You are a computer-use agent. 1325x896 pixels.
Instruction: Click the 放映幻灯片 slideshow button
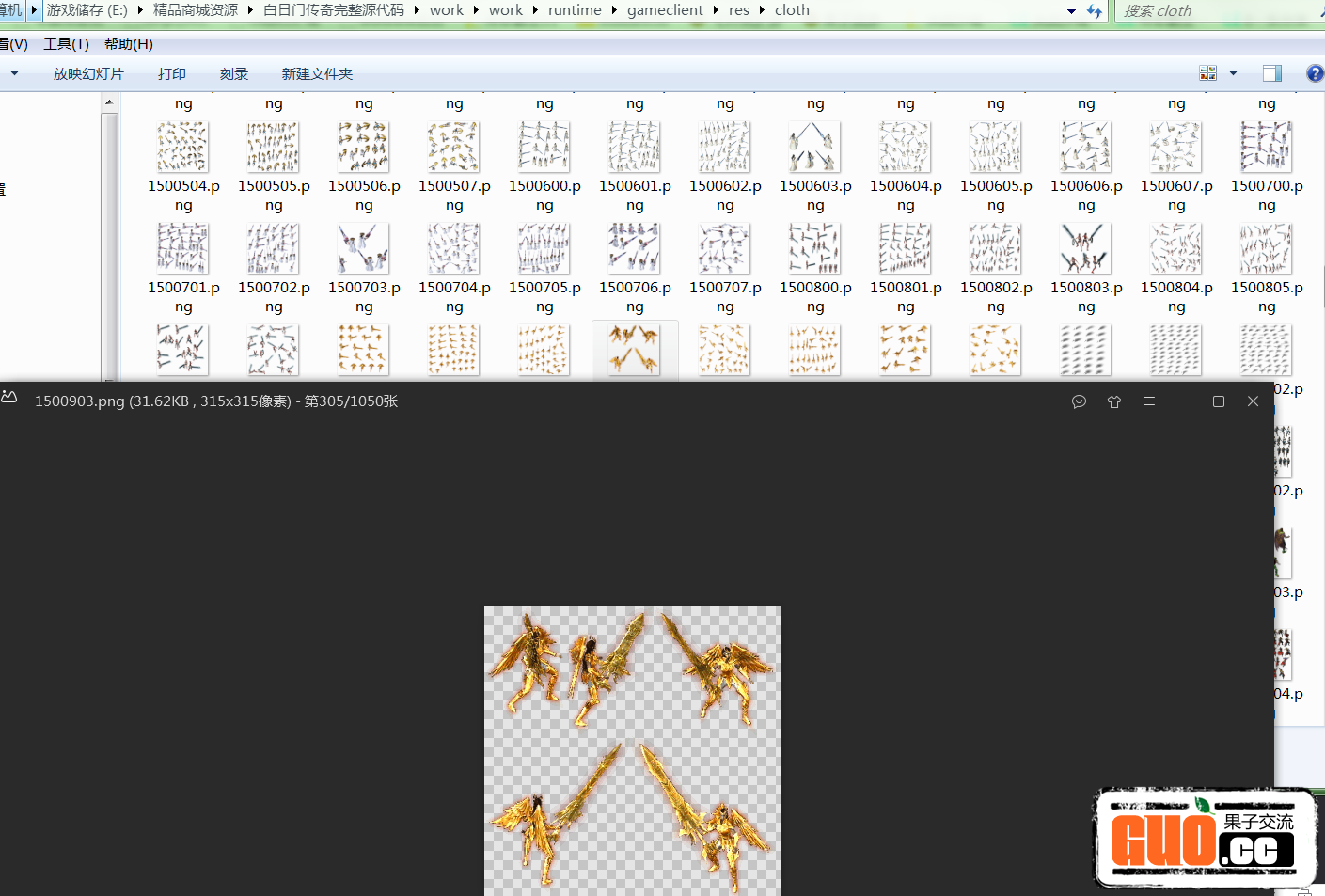[88, 74]
